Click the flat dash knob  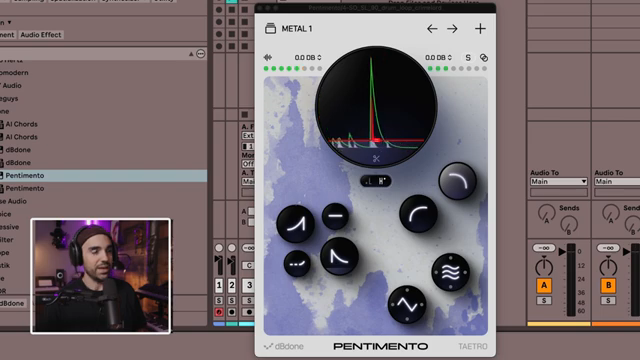pyautogui.click(x=335, y=216)
